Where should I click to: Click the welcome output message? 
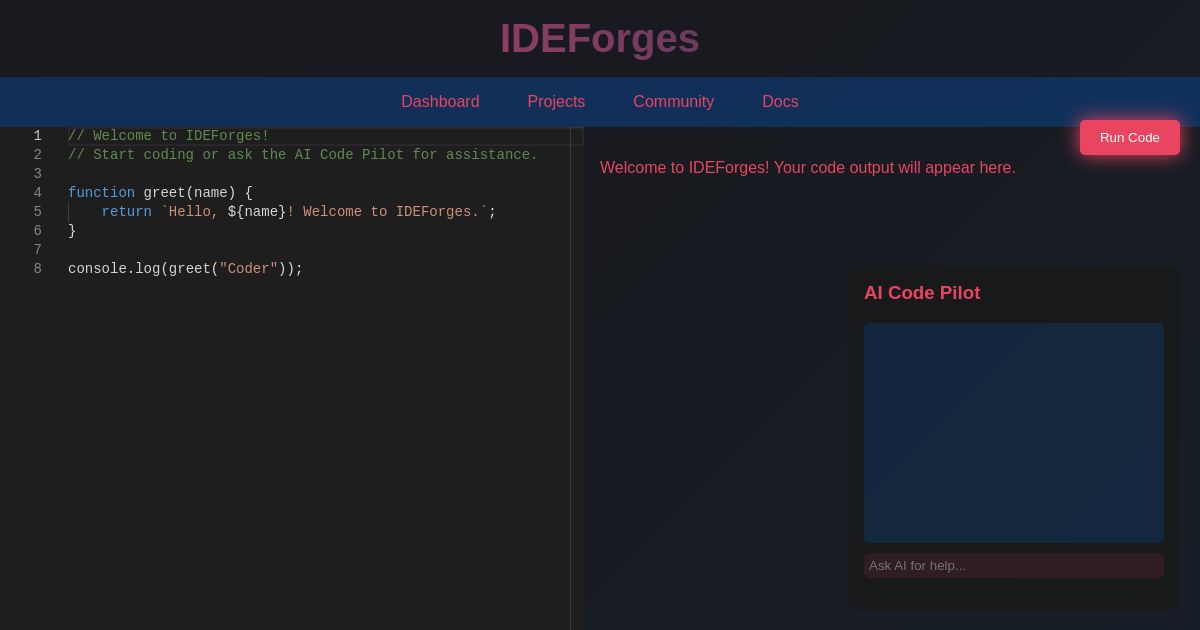(x=807, y=168)
